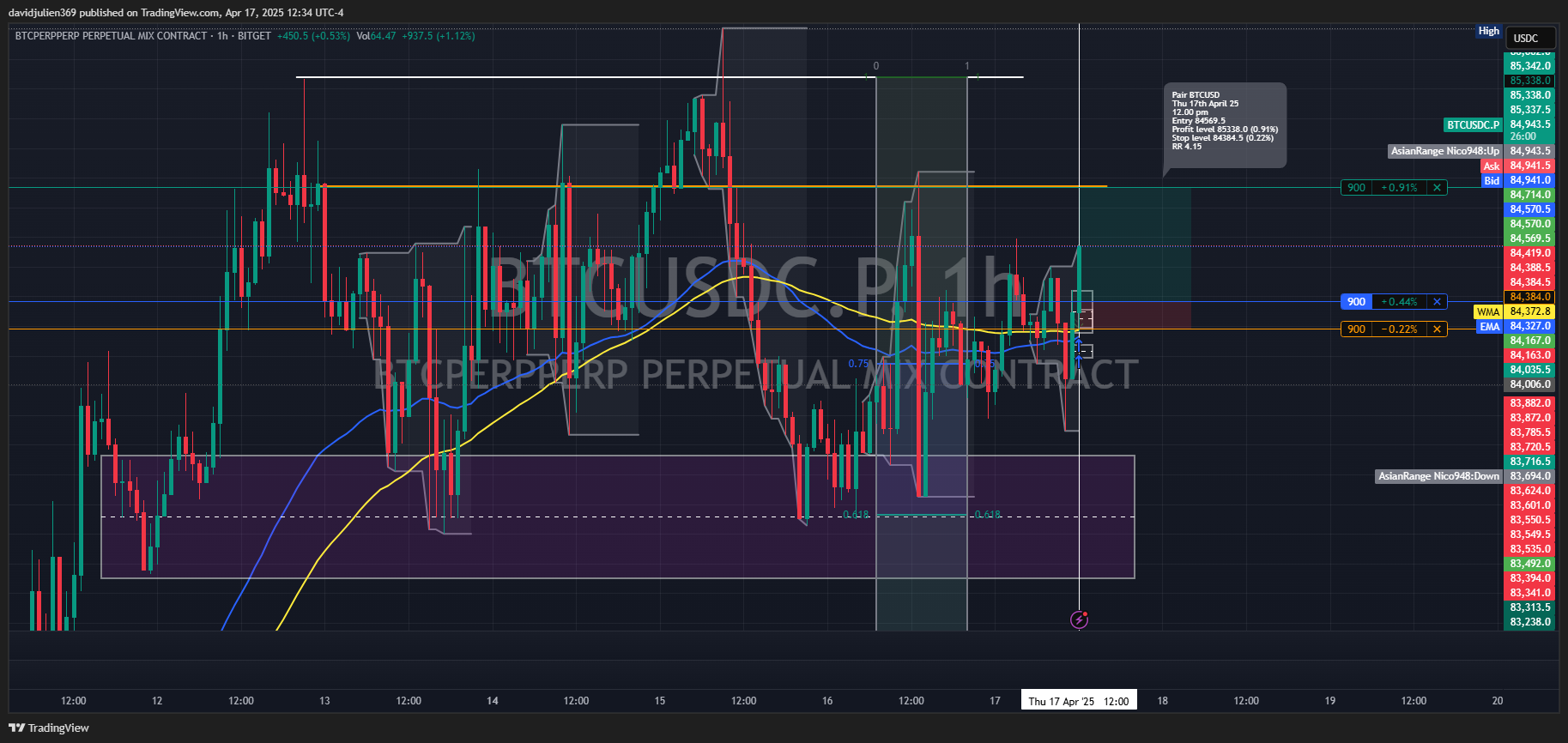Click the 84,372.8 WMA value label
The image size is (1568, 743).
tap(1530, 311)
